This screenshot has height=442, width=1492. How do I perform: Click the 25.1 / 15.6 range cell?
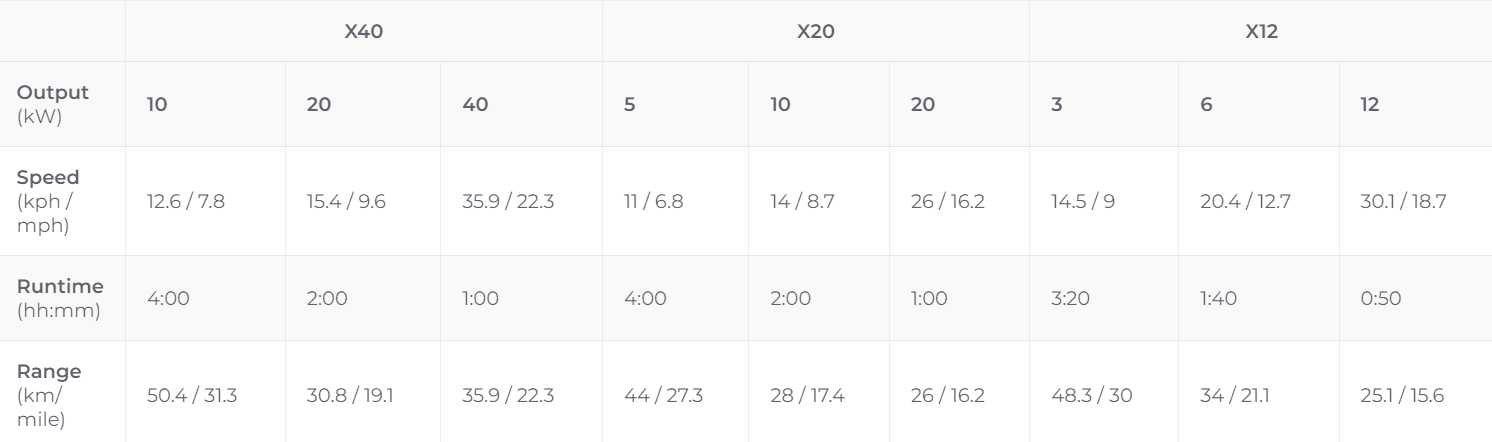click(1402, 395)
